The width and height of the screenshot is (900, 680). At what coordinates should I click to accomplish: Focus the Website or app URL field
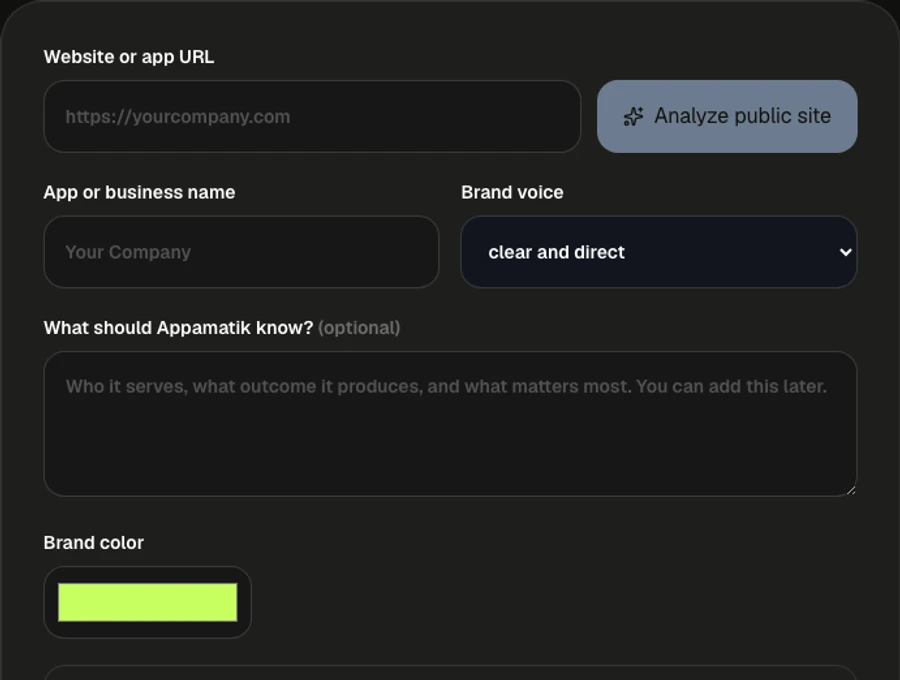tap(312, 116)
